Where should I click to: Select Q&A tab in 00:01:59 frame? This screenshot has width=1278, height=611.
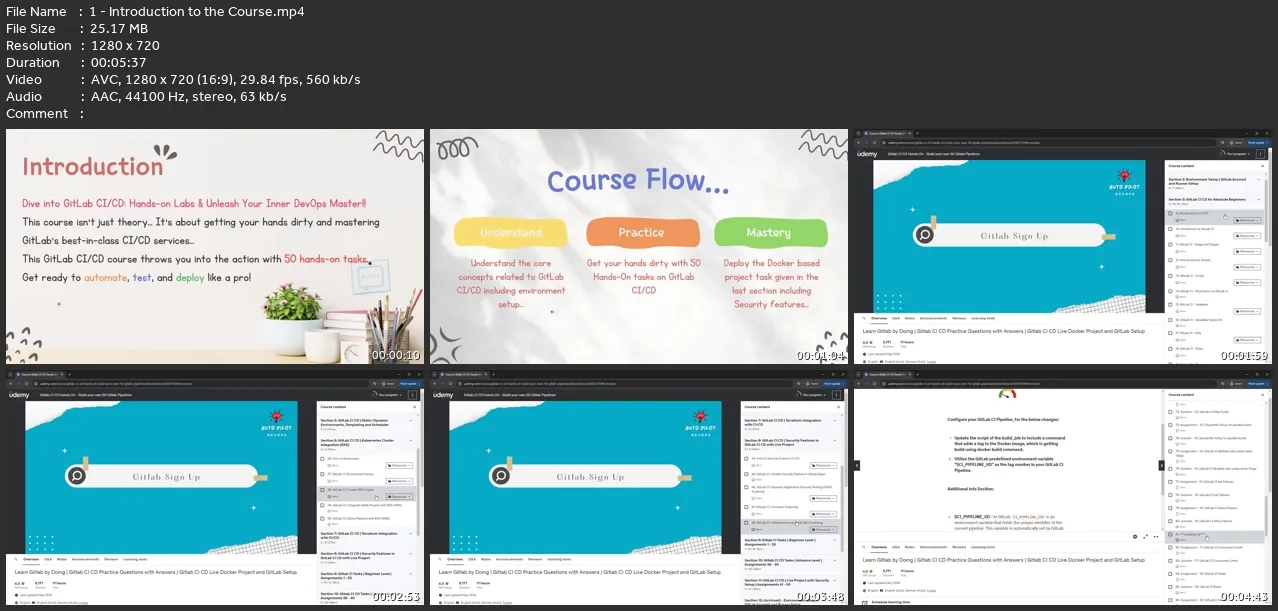pyautogui.click(x=896, y=318)
